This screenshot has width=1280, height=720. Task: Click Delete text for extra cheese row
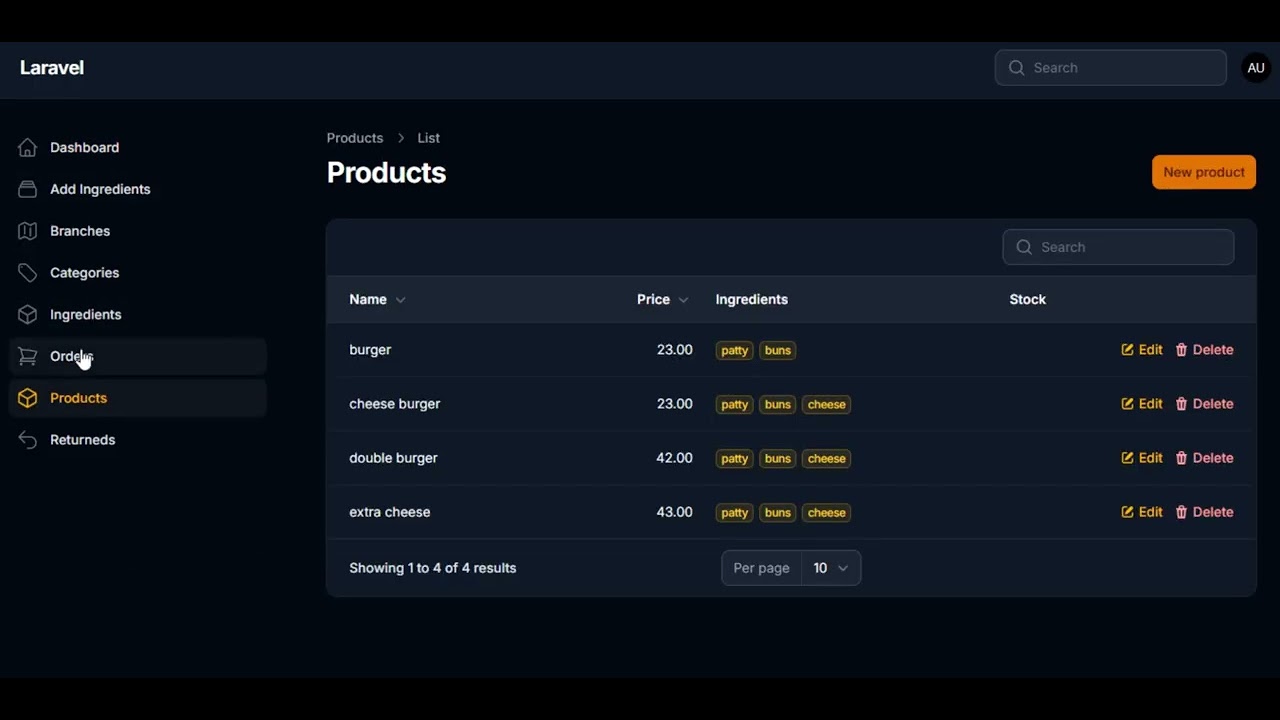(x=1213, y=512)
